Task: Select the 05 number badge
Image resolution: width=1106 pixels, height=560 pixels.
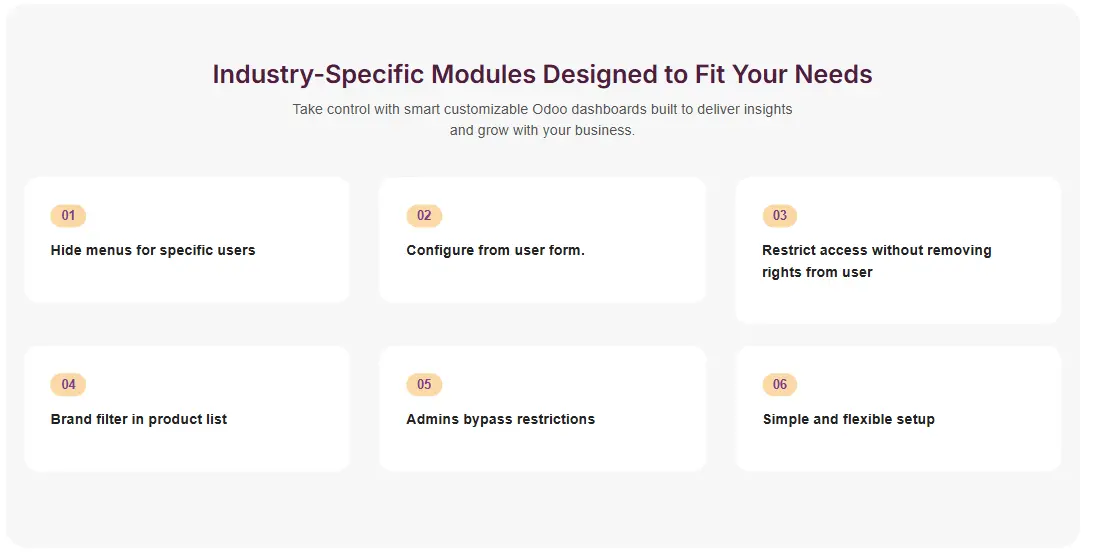Action: 424,385
